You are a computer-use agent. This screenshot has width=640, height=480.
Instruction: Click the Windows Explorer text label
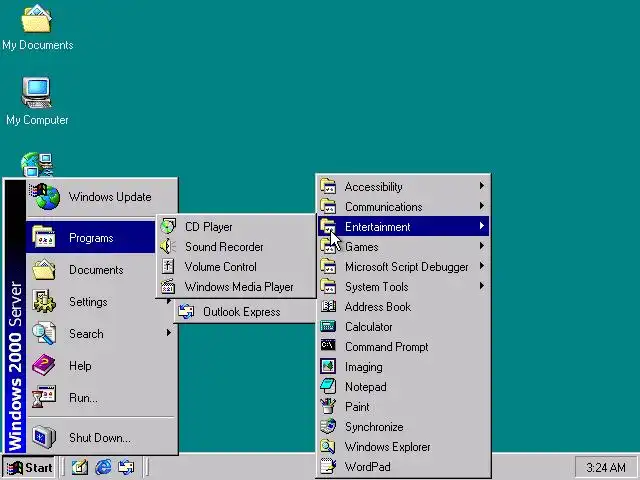click(387, 447)
